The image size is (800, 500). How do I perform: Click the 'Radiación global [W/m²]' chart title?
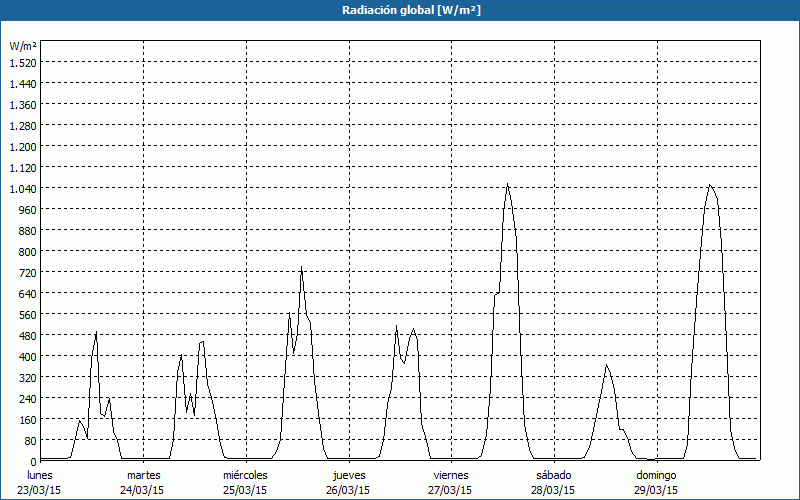pyautogui.click(x=399, y=10)
